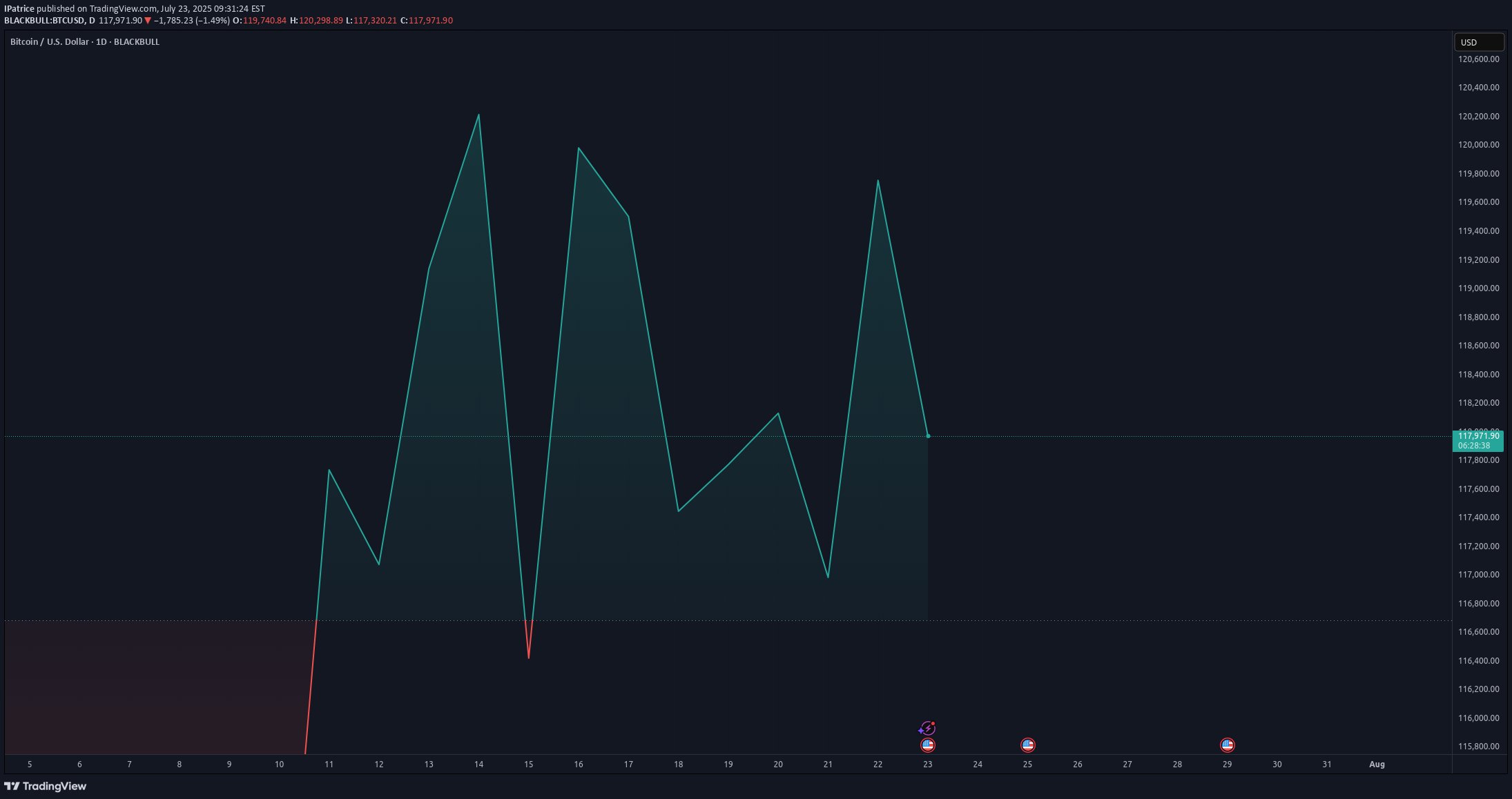Click date 14 on the time axis
The image size is (1512, 799).
click(x=478, y=765)
